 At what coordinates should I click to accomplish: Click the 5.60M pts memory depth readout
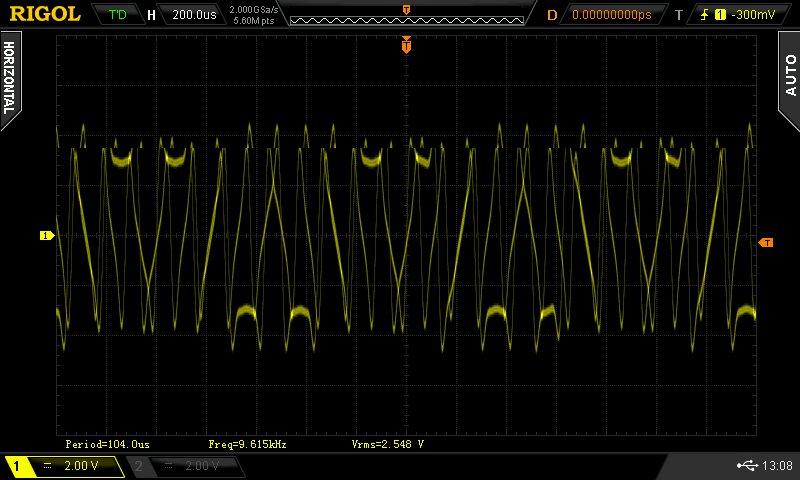point(254,21)
